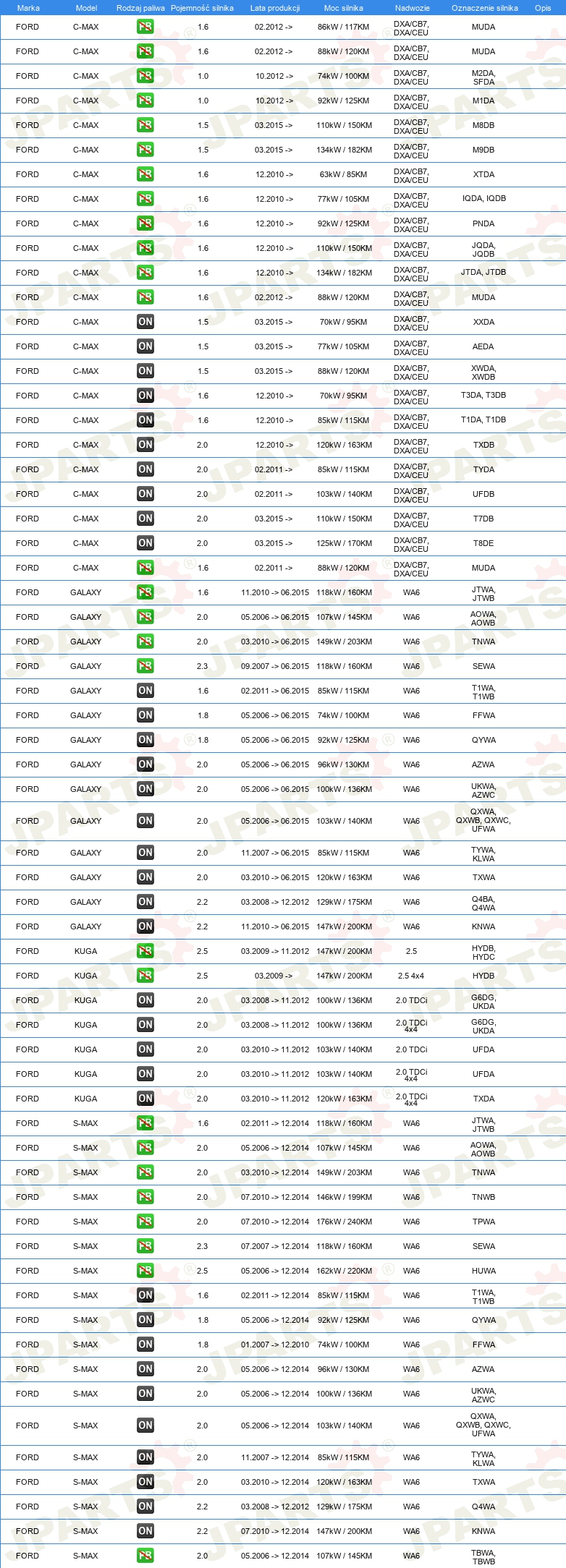Viewport: 566px width, 1568px height.
Task: Click the Rodzaj paliwa column header
Action: click(140, 8)
